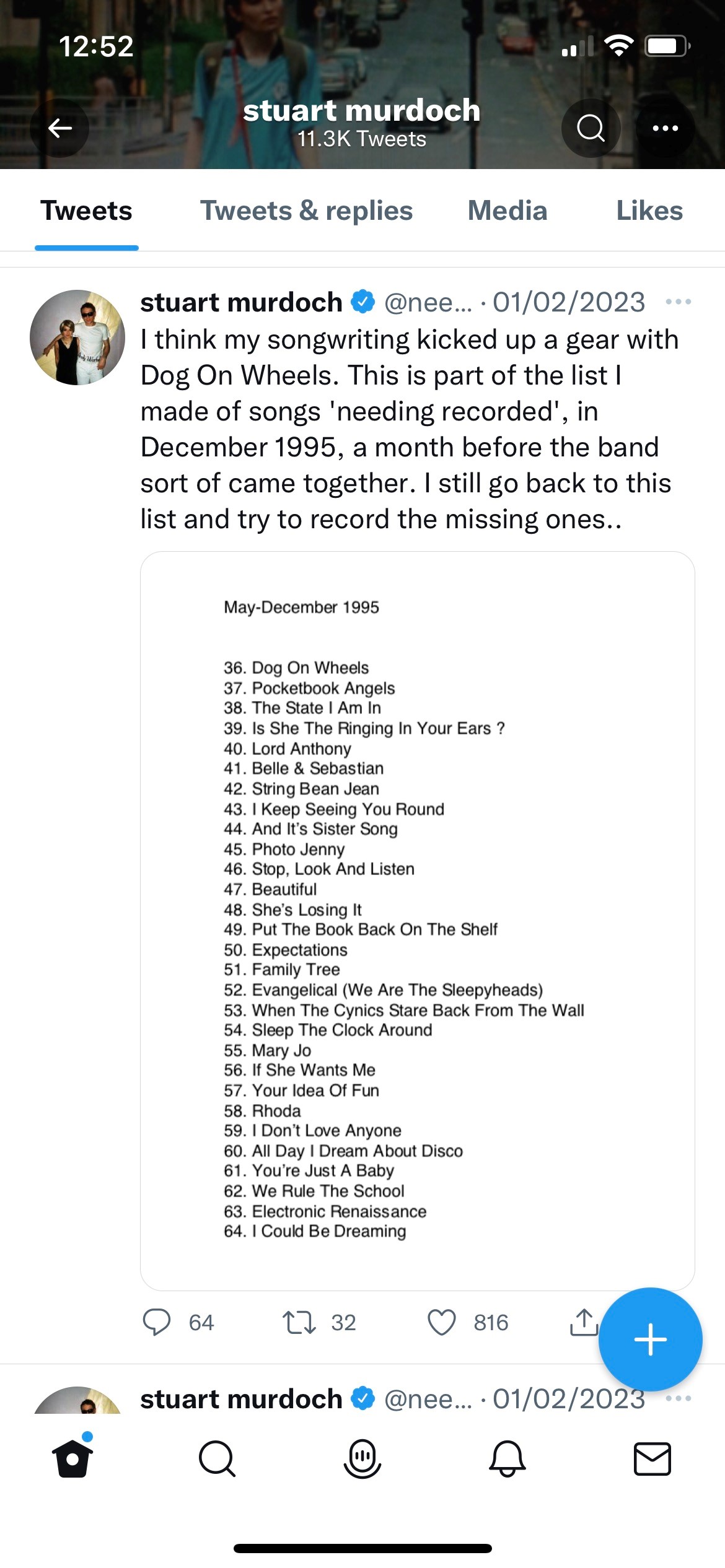
Task: Open Search from bottom navigation bar
Action: tap(217, 1458)
